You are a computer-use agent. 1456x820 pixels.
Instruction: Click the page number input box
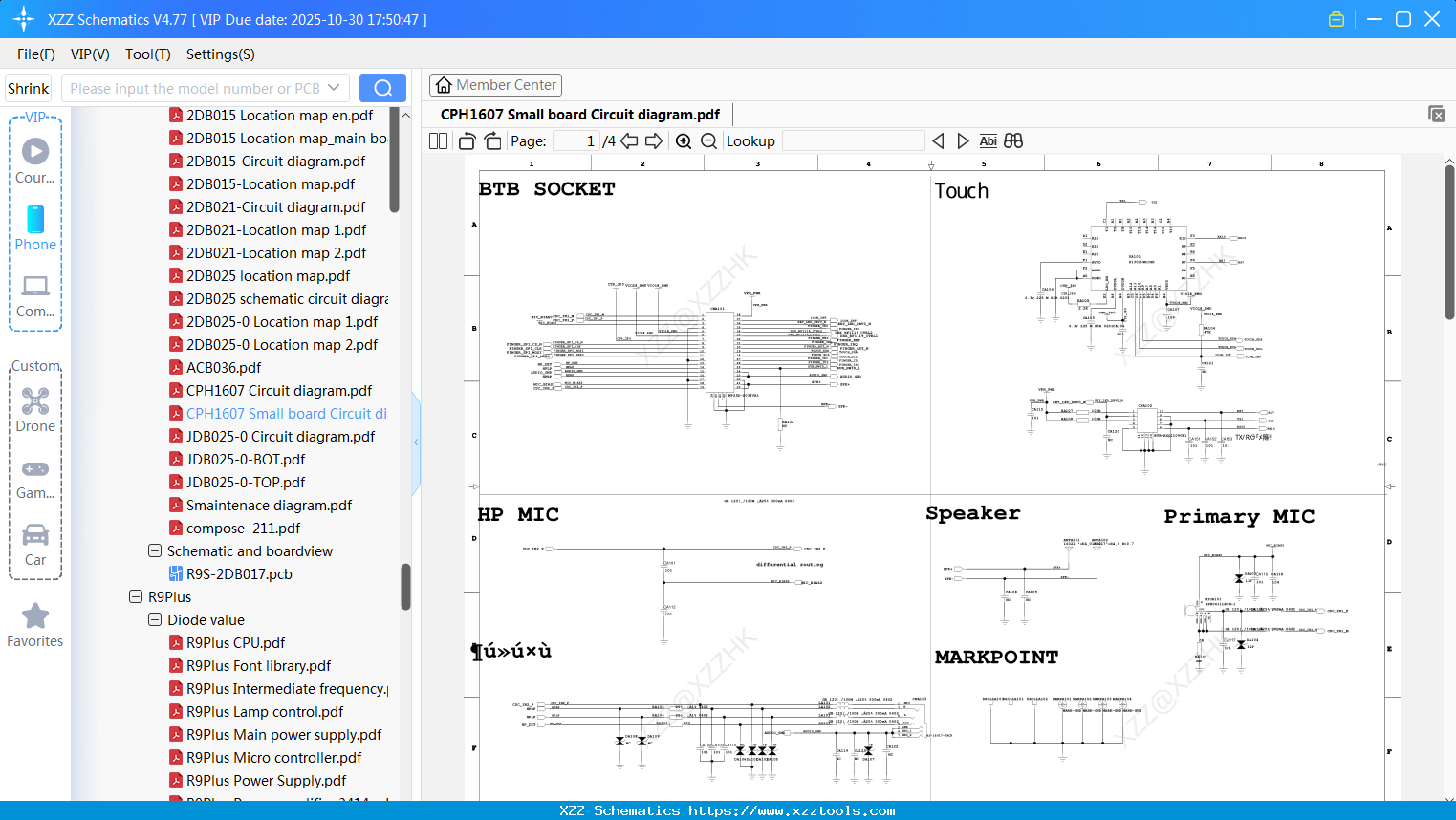coord(576,141)
